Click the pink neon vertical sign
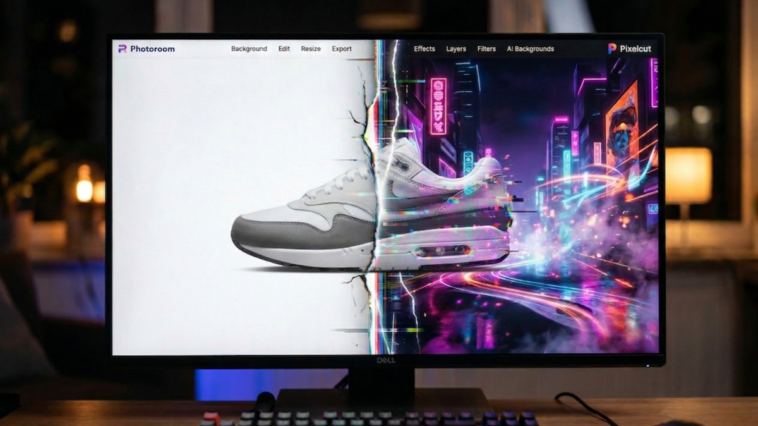 pyautogui.click(x=438, y=106)
